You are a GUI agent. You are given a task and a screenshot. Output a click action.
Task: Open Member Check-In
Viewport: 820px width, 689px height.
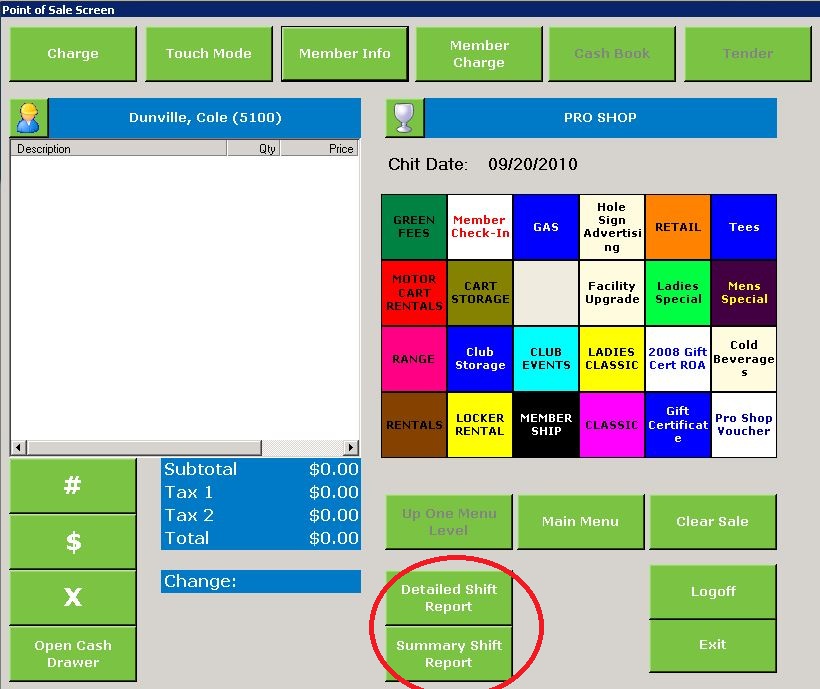click(x=479, y=226)
